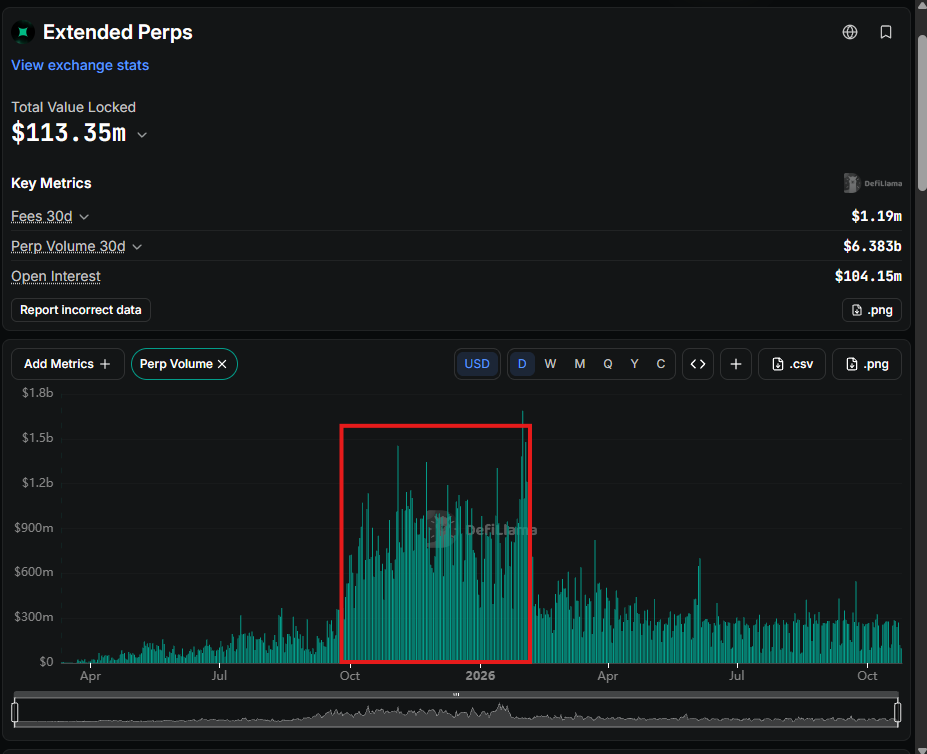Click the $1.8b y-axis label
This screenshot has width=927, height=754.
37,393
